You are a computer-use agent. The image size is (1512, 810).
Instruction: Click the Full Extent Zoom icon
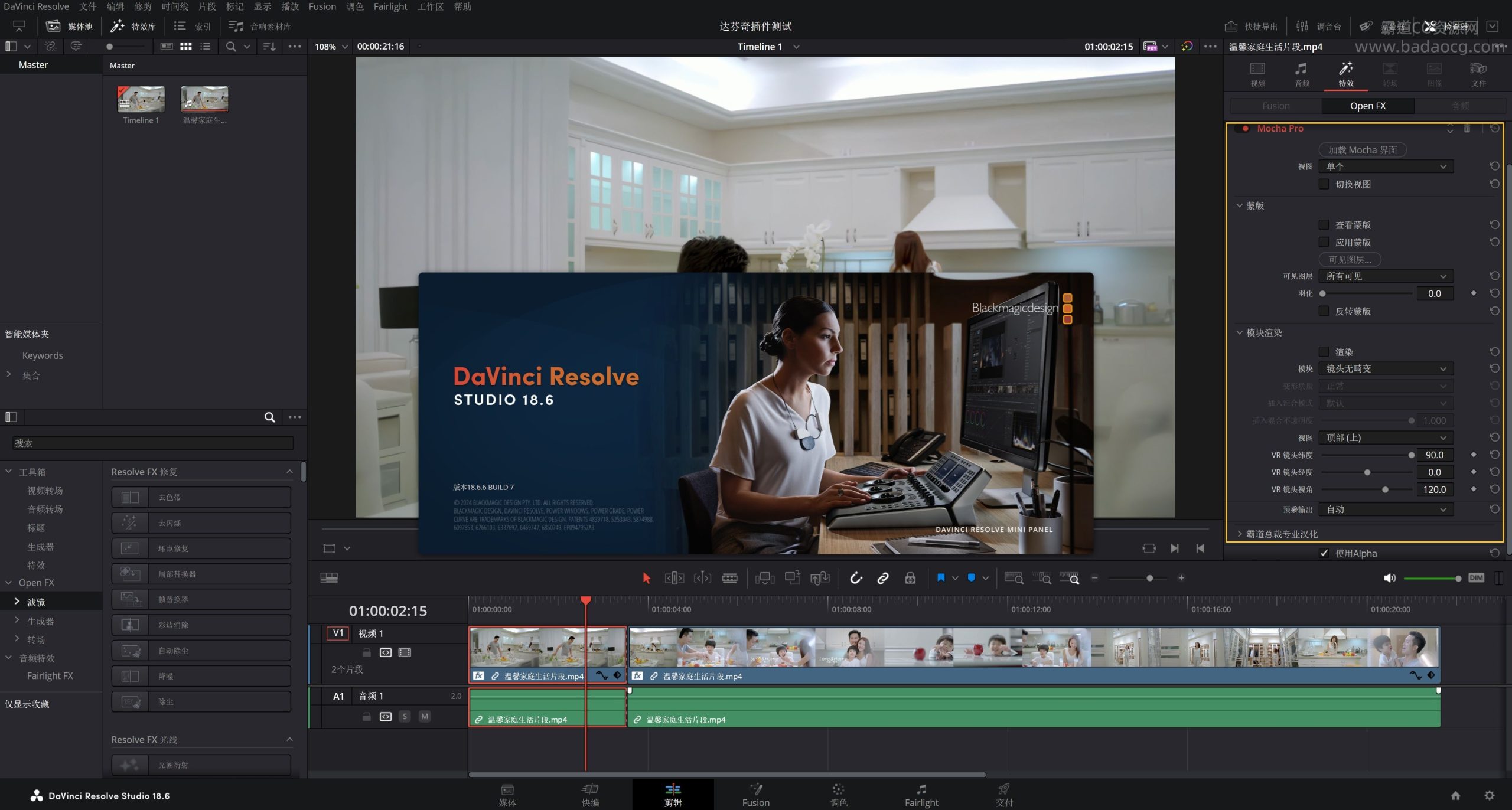click(x=1014, y=578)
